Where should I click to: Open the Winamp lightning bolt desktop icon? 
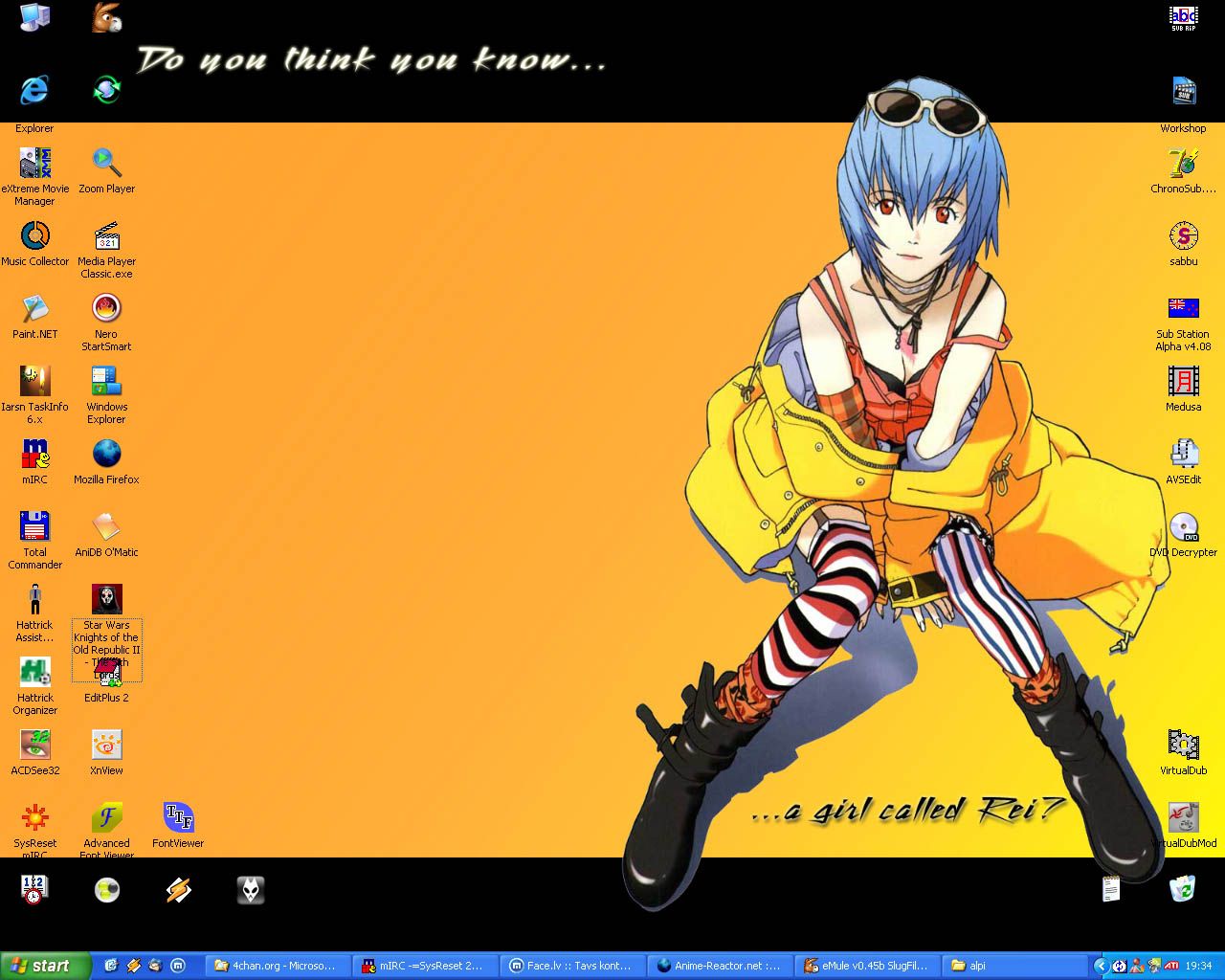coord(178,890)
